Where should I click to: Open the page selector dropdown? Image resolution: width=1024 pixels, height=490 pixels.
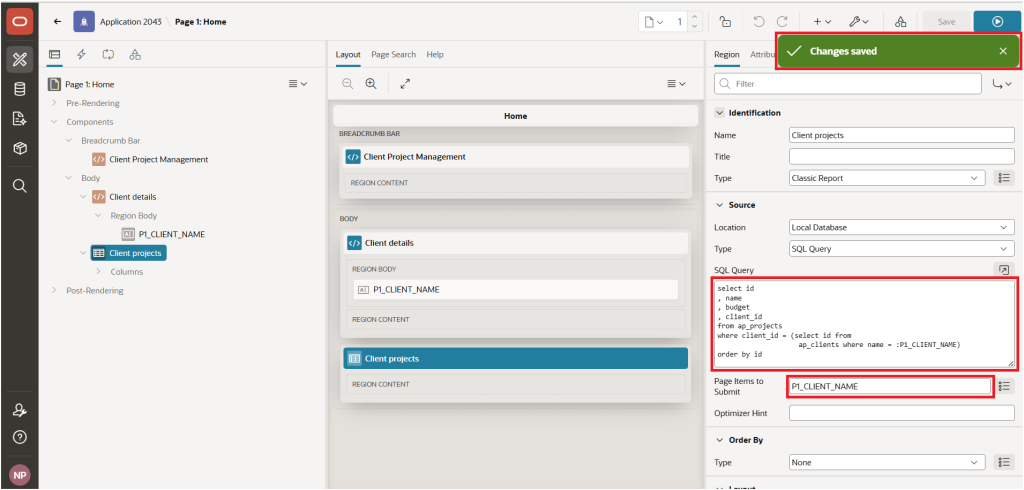coord(654,22)
